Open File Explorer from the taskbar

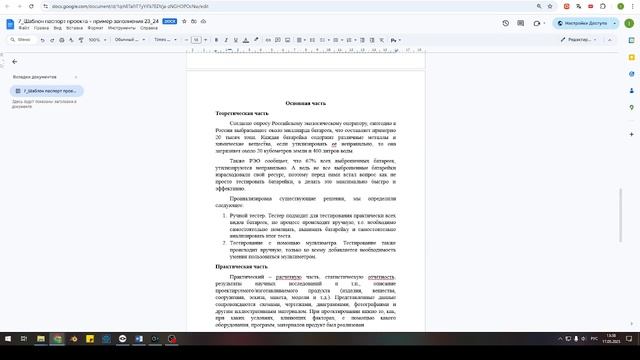(41, 339)
